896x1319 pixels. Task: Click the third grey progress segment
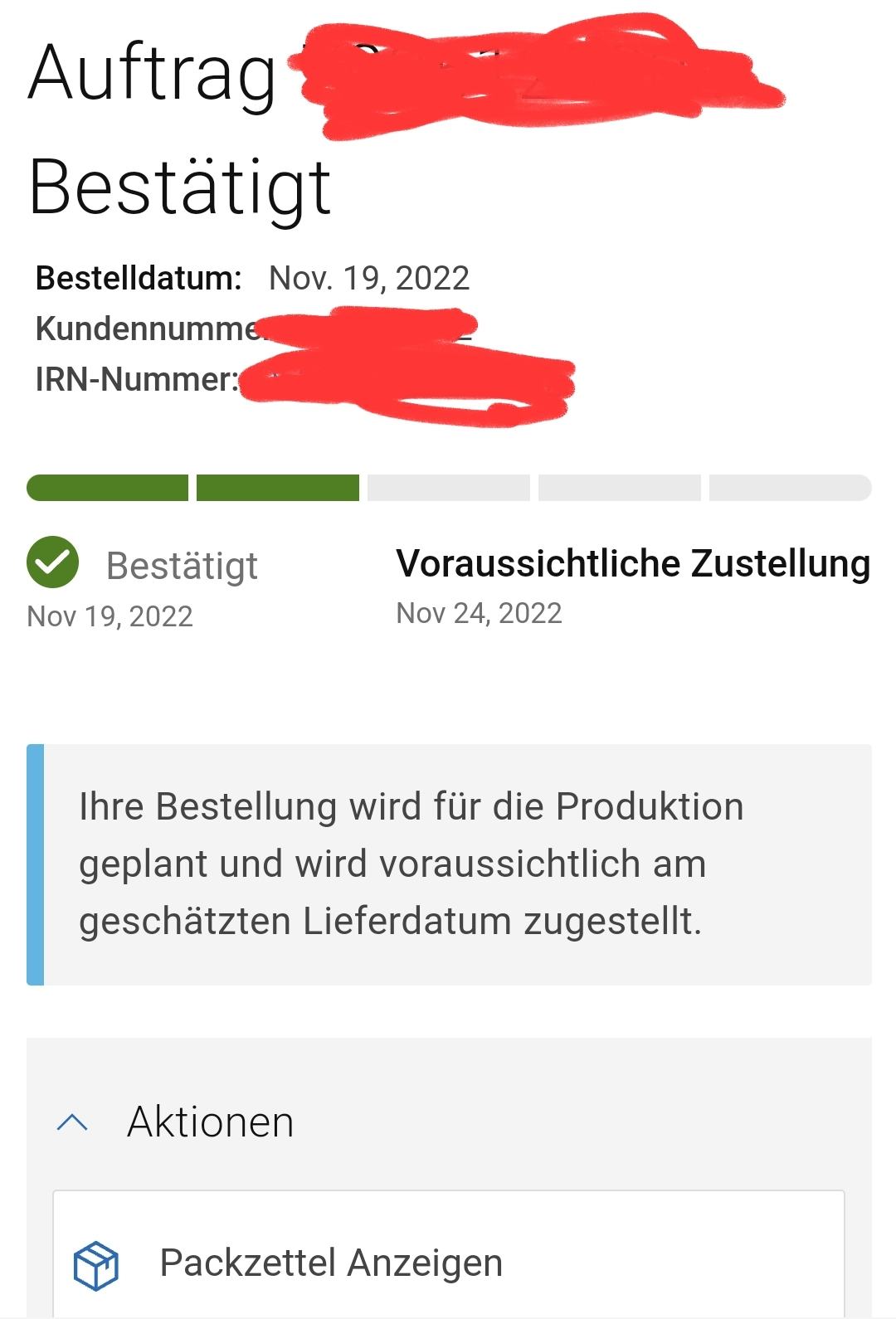448,488
